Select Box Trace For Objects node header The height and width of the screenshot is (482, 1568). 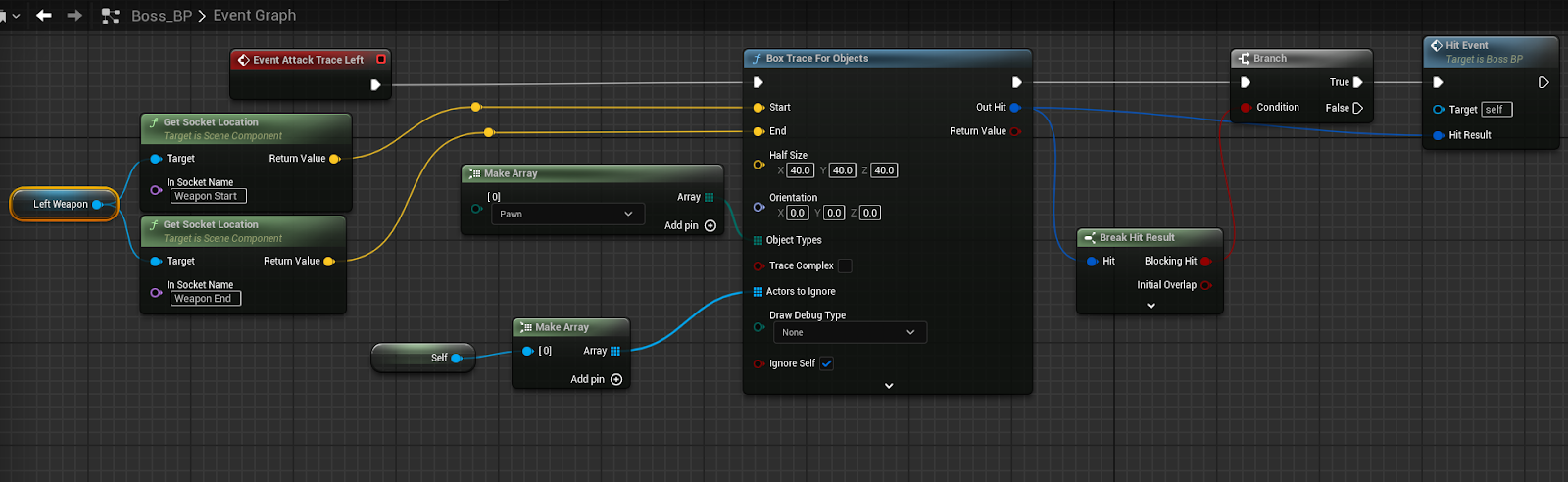(x=888, y=58)
